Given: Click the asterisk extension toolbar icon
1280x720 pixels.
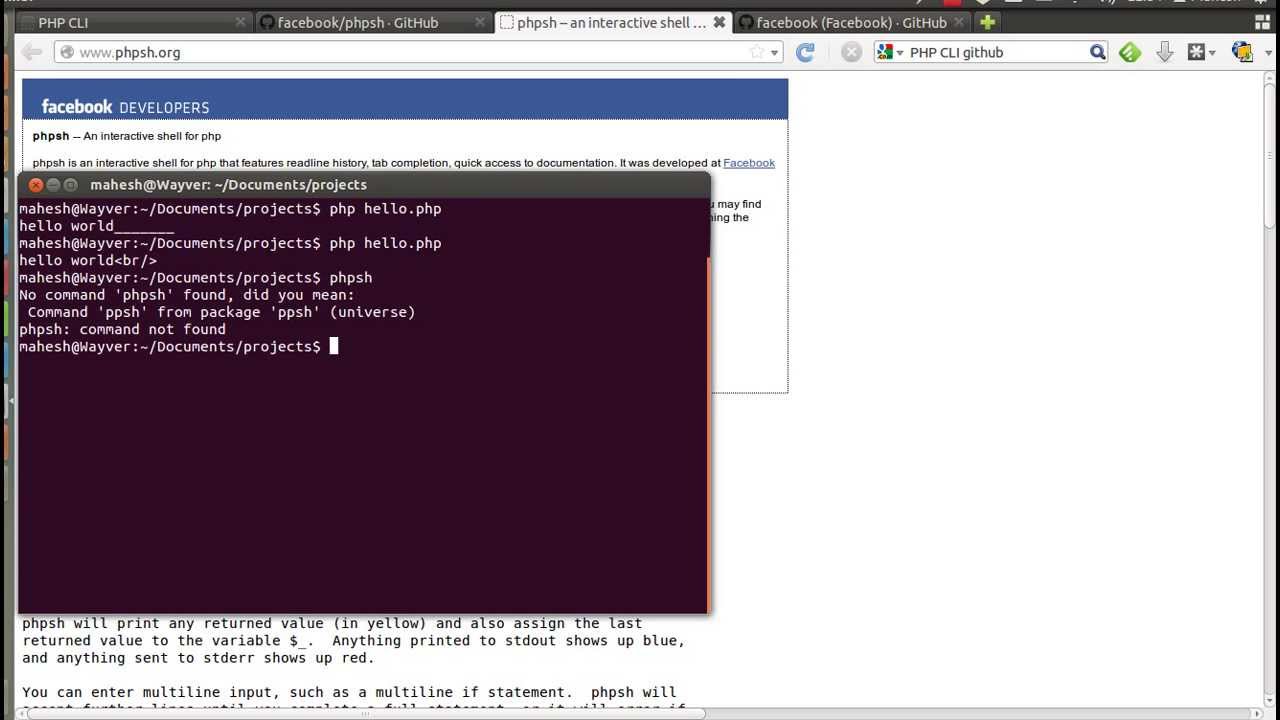Looking at the screenshot, I should click(x=1196, y=52).
